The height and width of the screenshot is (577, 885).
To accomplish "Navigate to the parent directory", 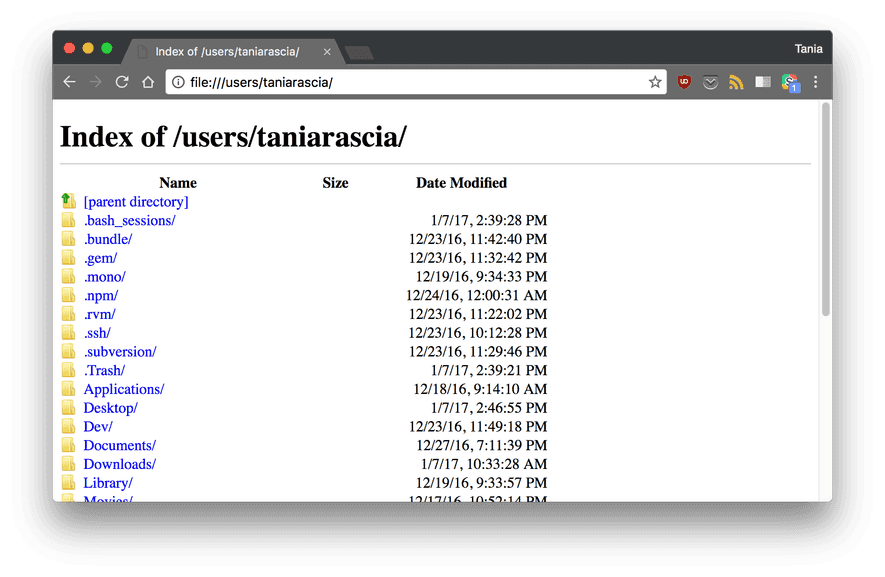I will [x=135, y=201].
